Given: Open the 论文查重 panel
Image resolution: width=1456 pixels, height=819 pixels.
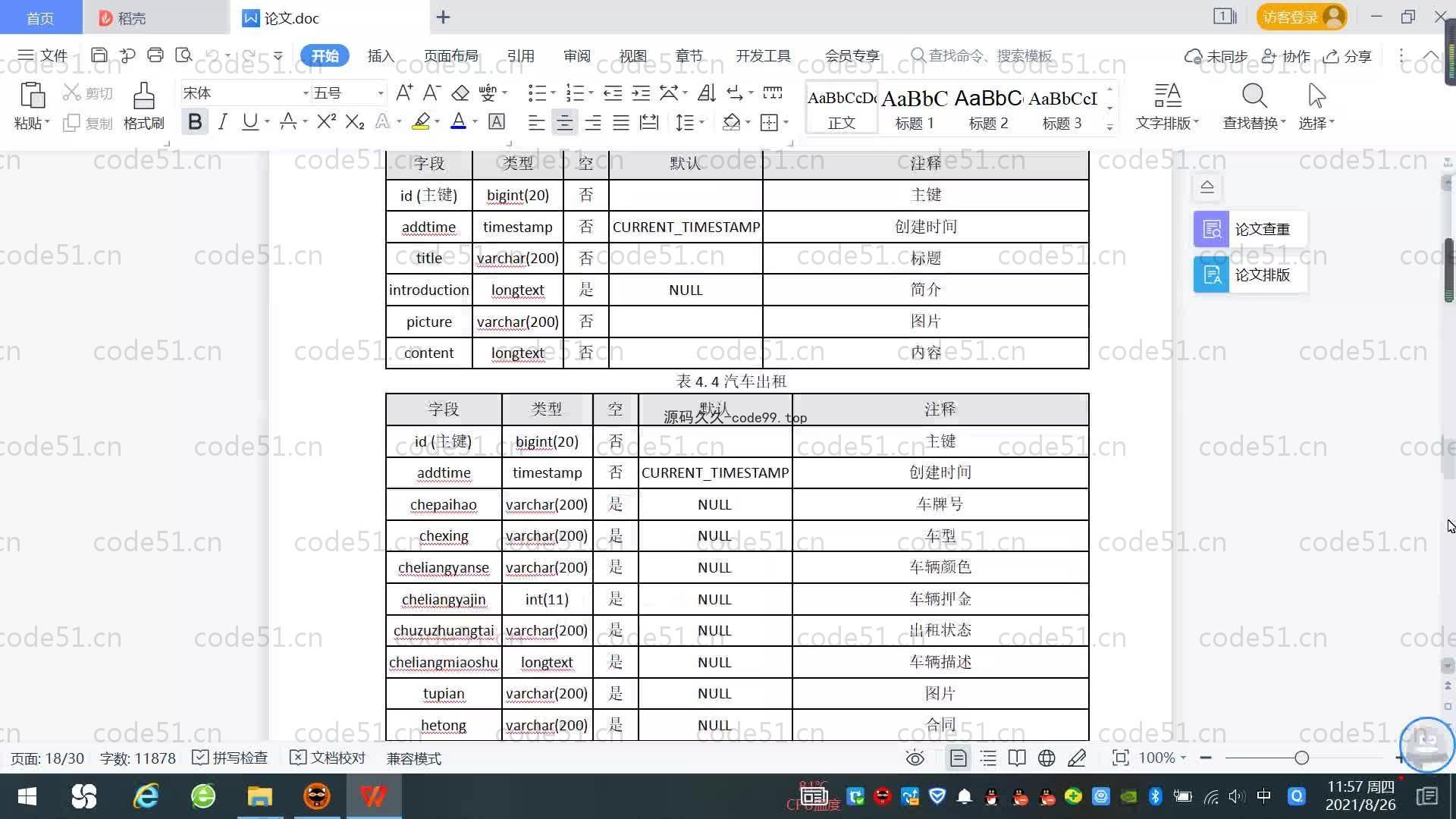Looking at the screenshot, I should click(x=1250, y=229).
